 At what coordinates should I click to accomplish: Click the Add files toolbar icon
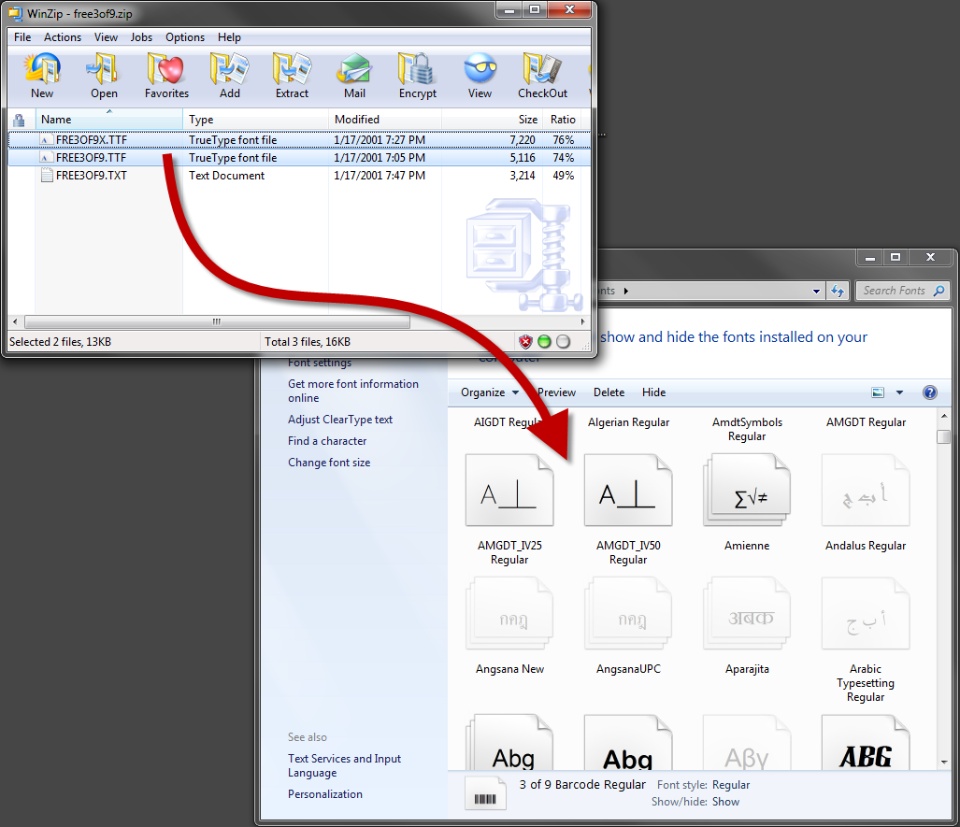point(230,69)
